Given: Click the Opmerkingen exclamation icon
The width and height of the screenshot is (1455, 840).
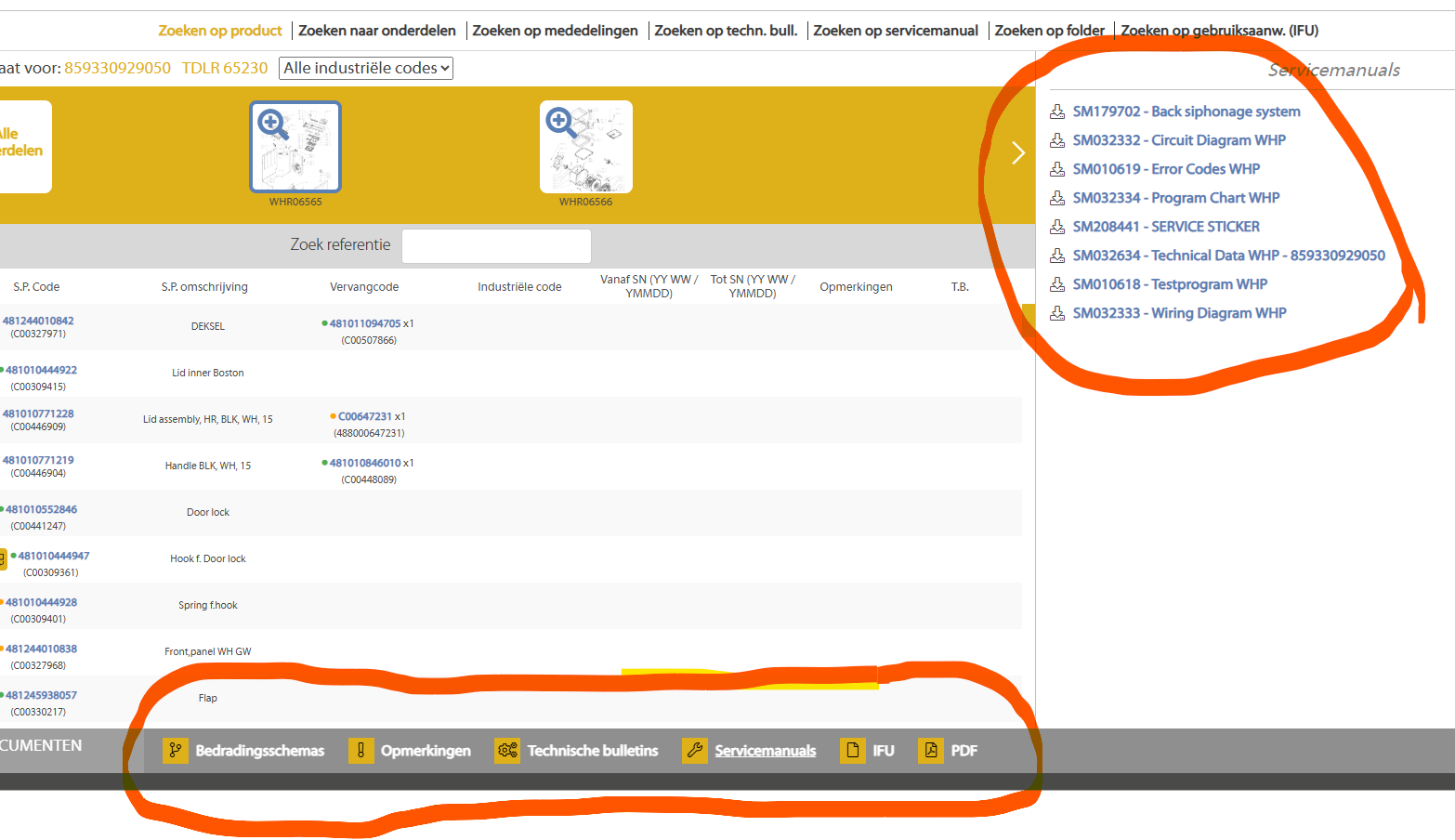Looking at the screenshot, I should pyautogui.click(x=360, y=750).
